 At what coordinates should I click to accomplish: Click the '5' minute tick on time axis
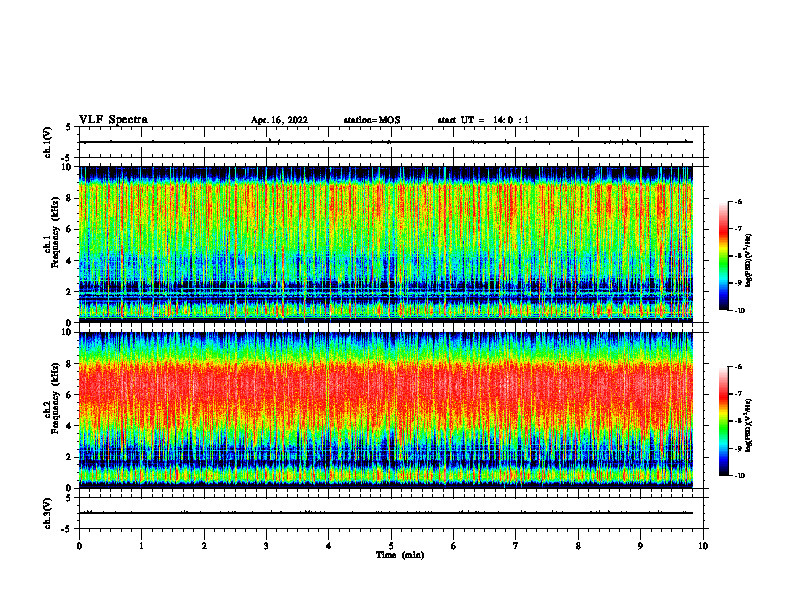[391, 546]
